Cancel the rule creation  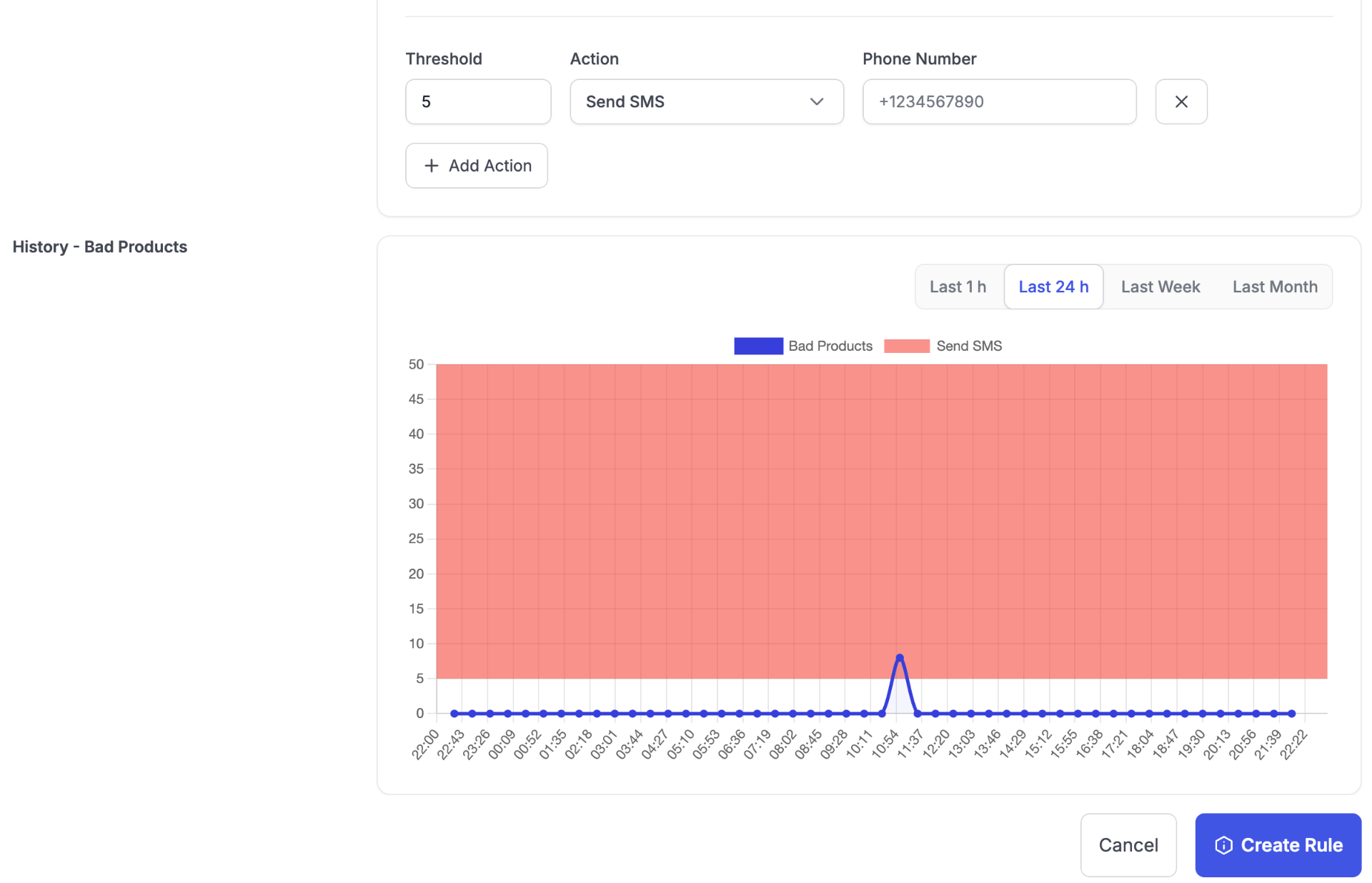tap(1128, 845)
